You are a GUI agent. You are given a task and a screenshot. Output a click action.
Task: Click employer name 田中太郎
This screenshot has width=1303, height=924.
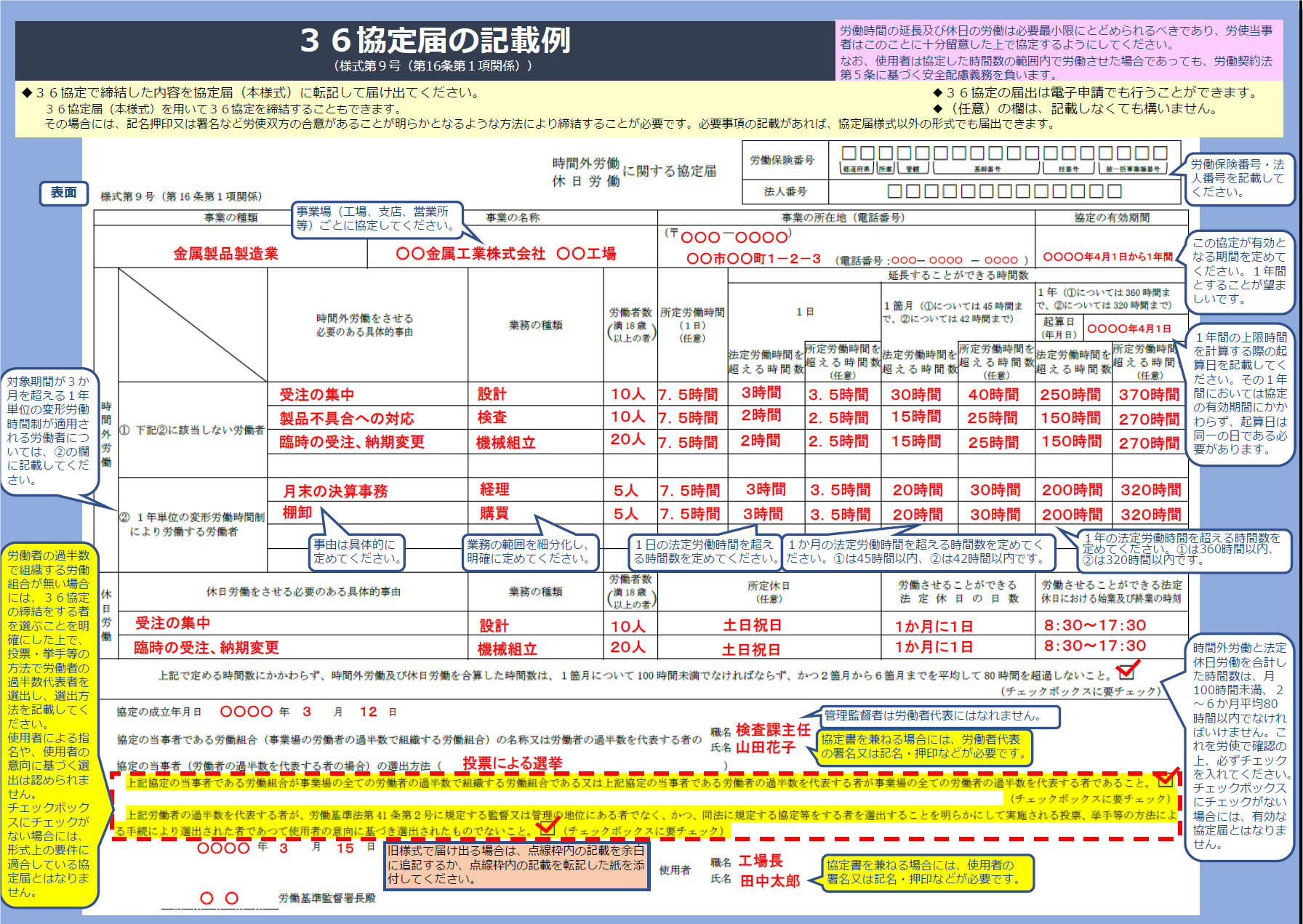click(770, 881)
